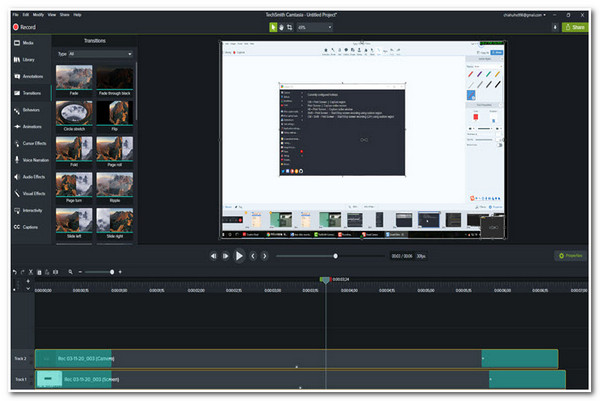
Task: Select the Slide left transition
Action: pyautogui.click(x=74, y=223)
